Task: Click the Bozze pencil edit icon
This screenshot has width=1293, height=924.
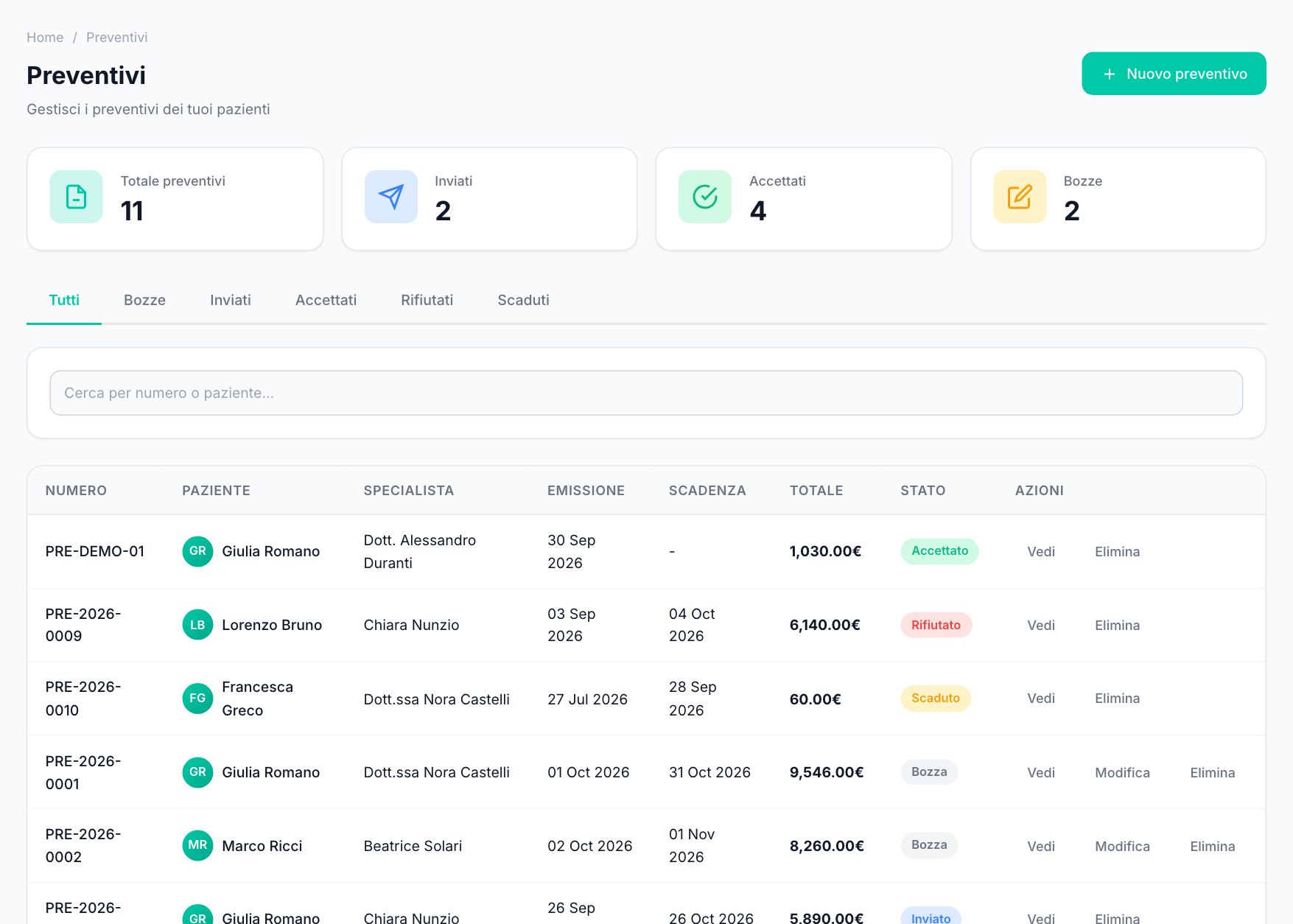Action: (x=1020, y=197)
